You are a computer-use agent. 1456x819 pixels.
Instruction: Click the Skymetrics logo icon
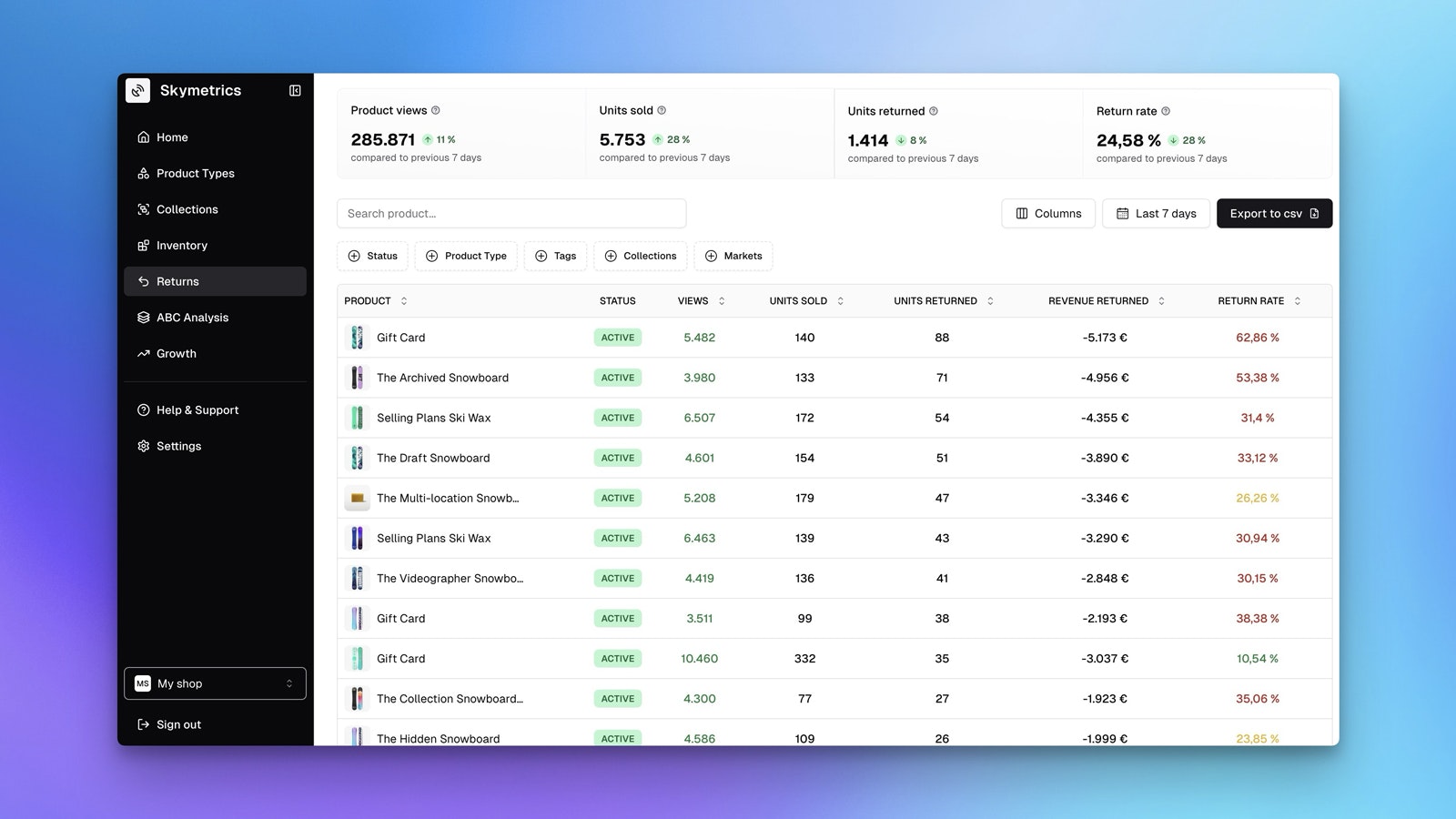click(137, 90)
